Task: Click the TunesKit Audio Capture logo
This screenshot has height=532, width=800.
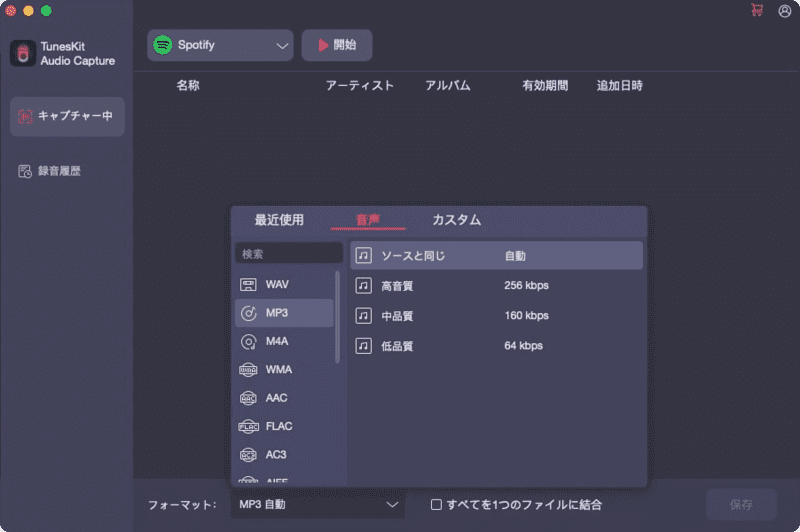Action: point(23,53)
